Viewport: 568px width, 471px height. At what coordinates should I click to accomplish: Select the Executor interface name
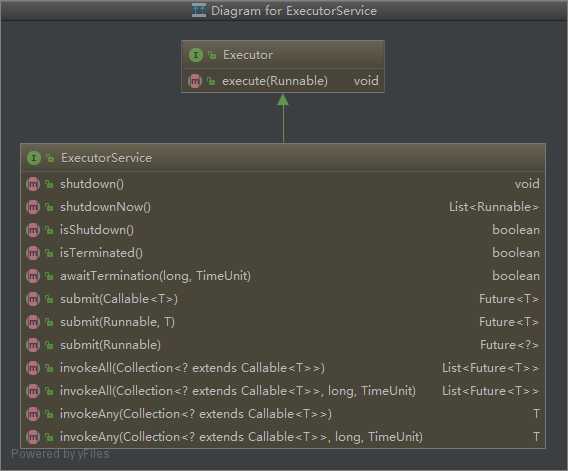tap(248, 55)
